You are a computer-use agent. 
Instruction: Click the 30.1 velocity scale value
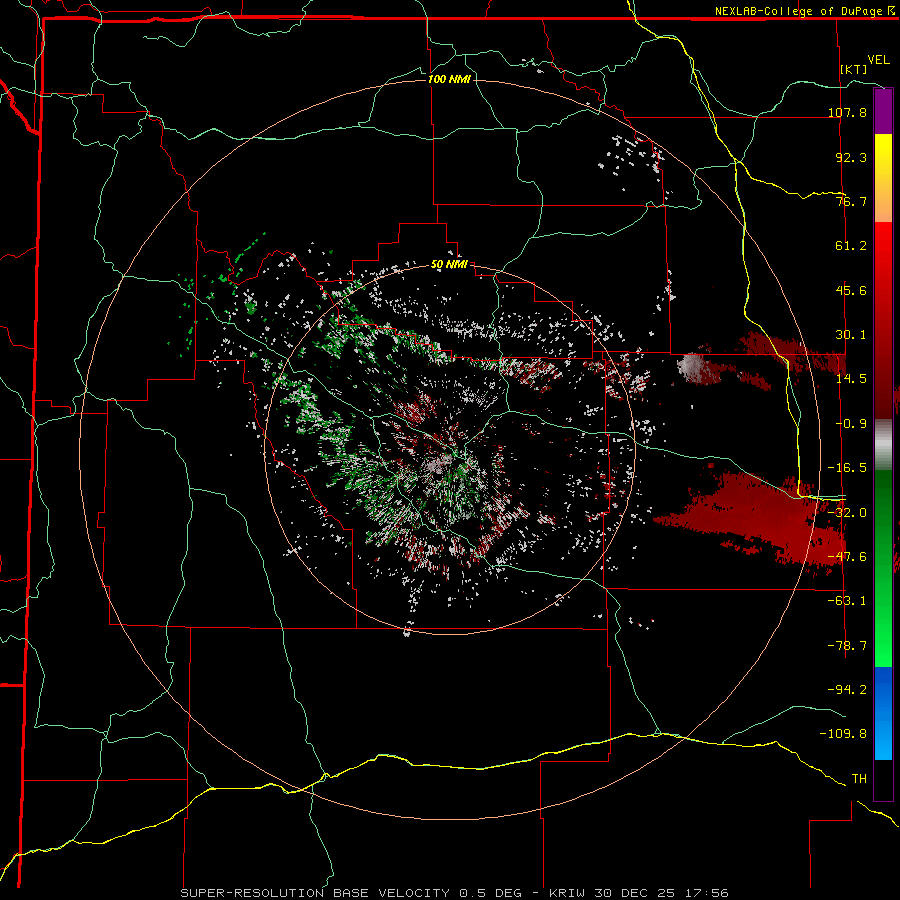[851, 335]
